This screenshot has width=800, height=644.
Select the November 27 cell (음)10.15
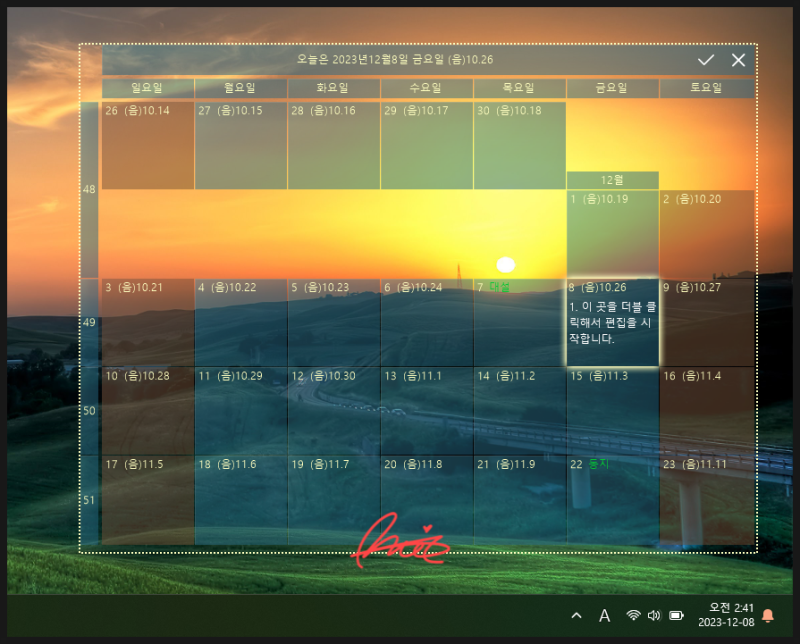coord(241,145)
